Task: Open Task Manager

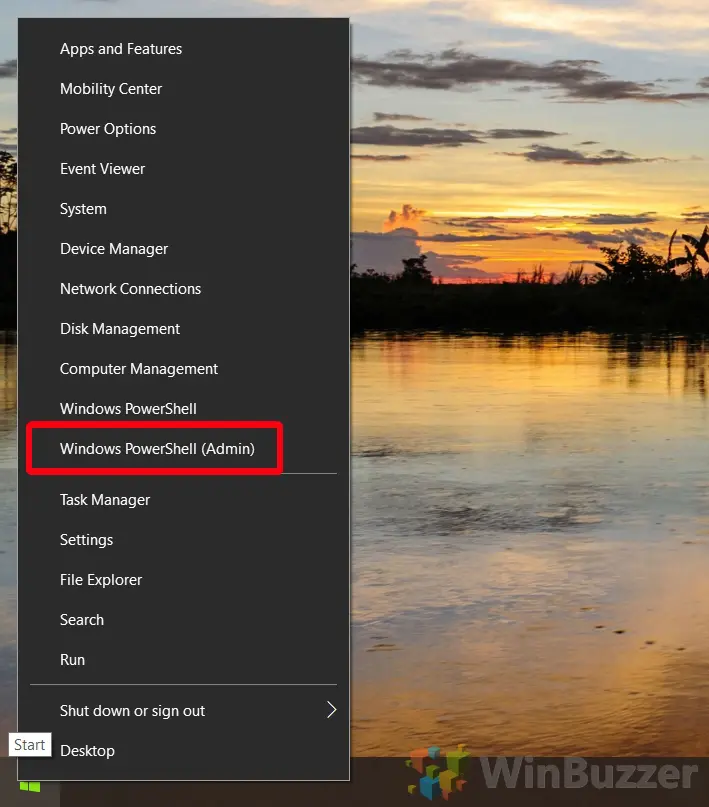Action: pos(183,500)
